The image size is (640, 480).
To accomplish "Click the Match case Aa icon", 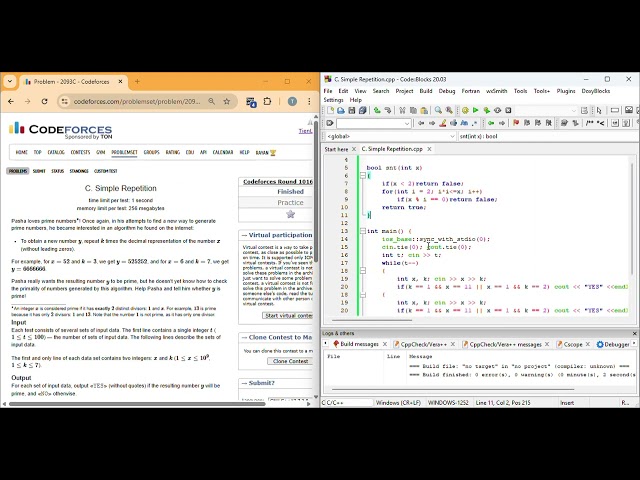I will point(464,123).
